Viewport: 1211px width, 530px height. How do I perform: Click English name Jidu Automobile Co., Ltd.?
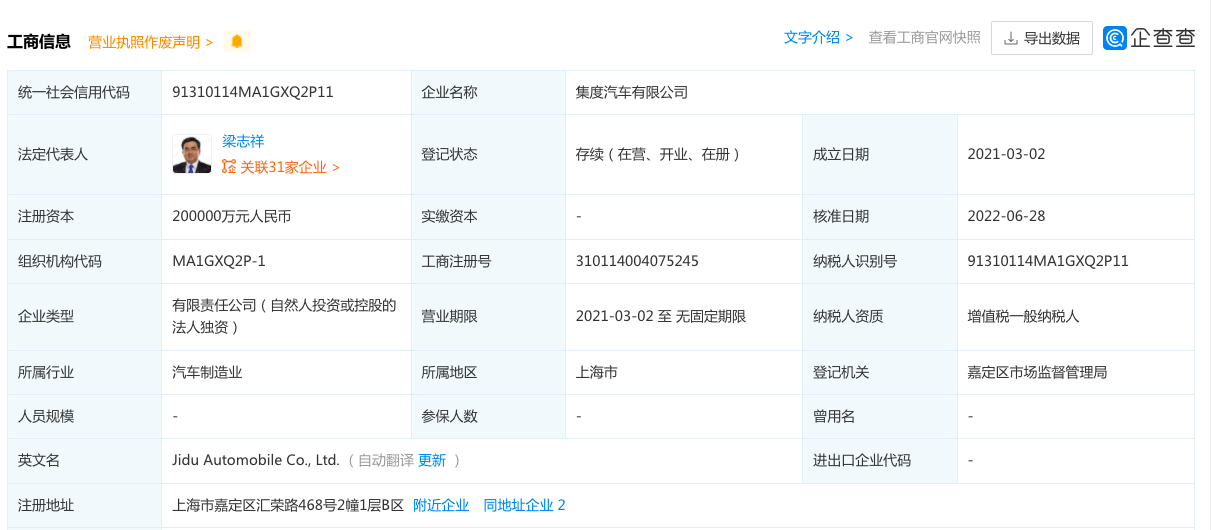[x=256, y=460]
